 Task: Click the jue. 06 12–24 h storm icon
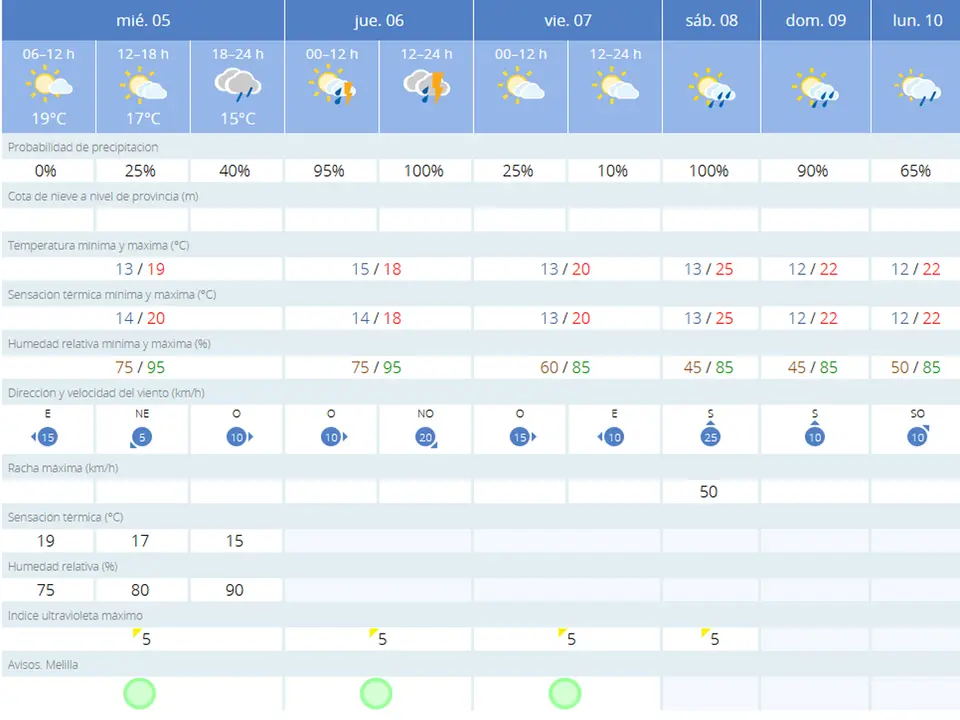click(426, 86)
